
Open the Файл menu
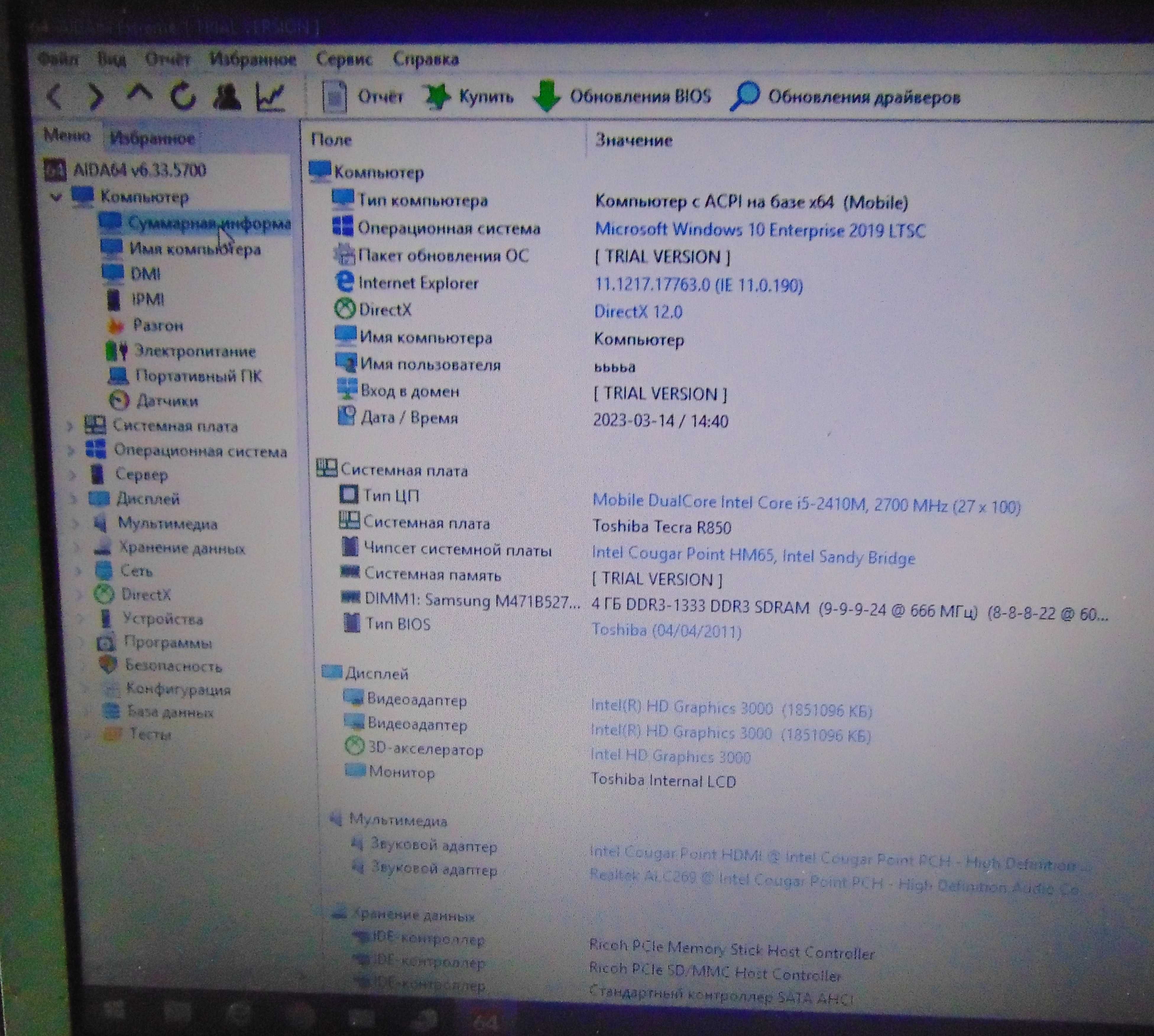(58, 59)
